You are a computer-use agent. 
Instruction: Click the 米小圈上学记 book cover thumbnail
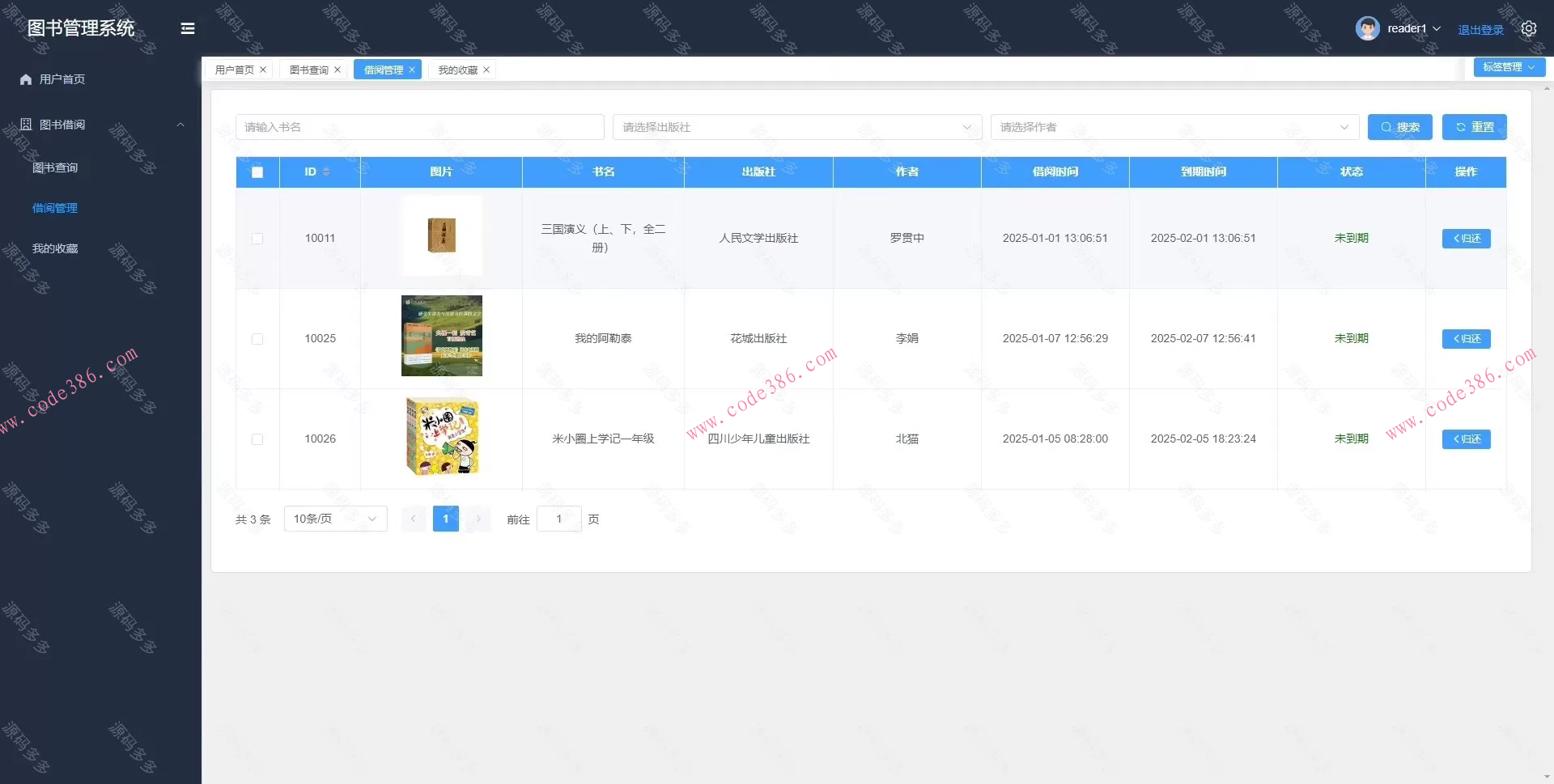[x=441, y=437]
